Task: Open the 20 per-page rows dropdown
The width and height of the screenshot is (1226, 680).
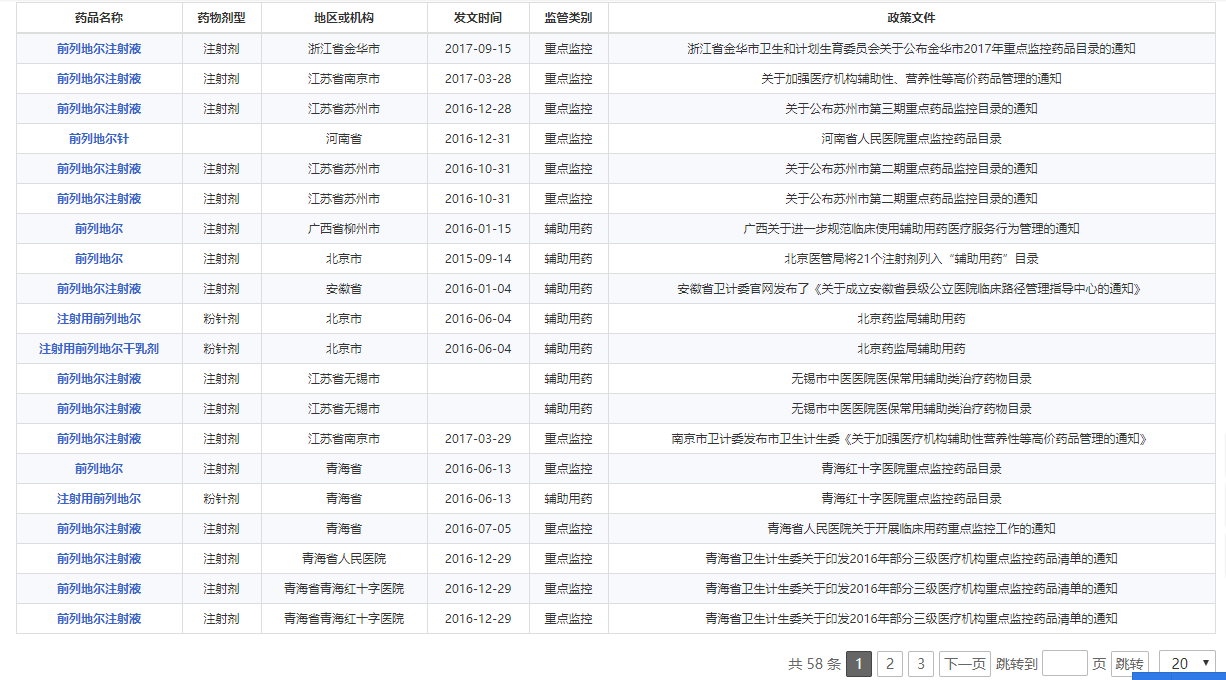Action: tap(1187, 664)
